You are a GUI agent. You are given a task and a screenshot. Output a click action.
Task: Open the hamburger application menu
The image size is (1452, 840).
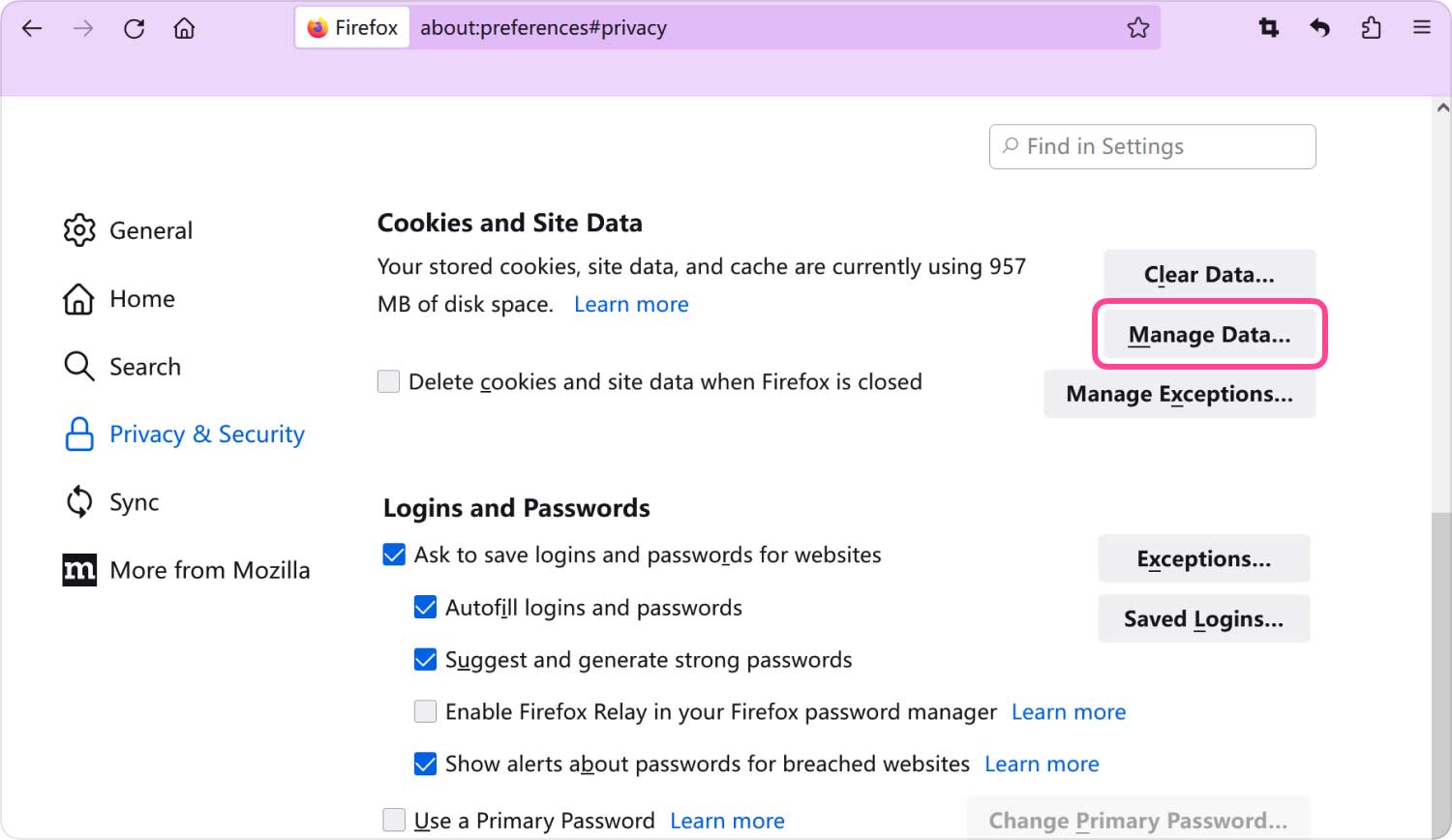click(1421, 27)
